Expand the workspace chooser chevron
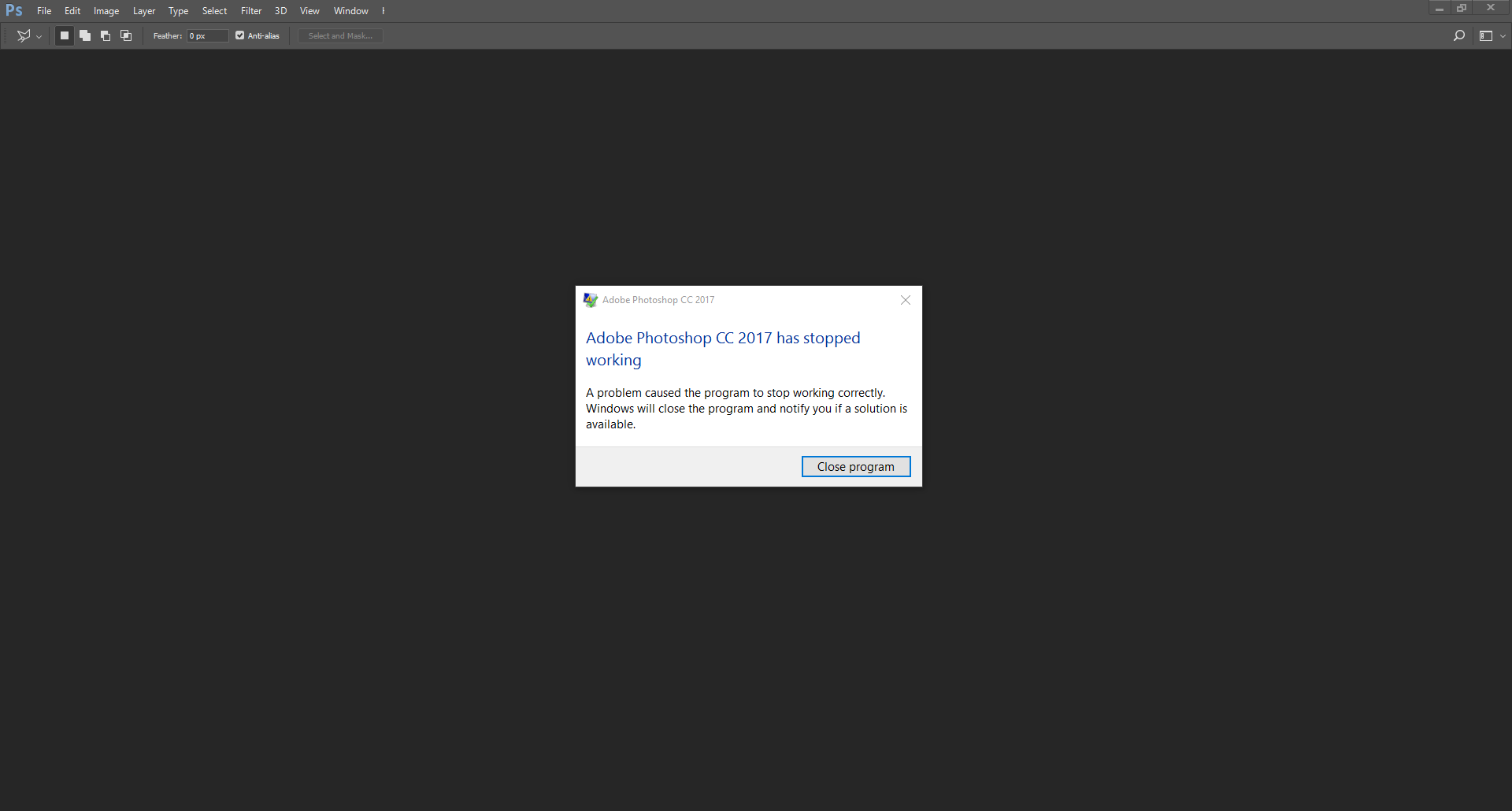1512x811 pixels. point(1503,35)
